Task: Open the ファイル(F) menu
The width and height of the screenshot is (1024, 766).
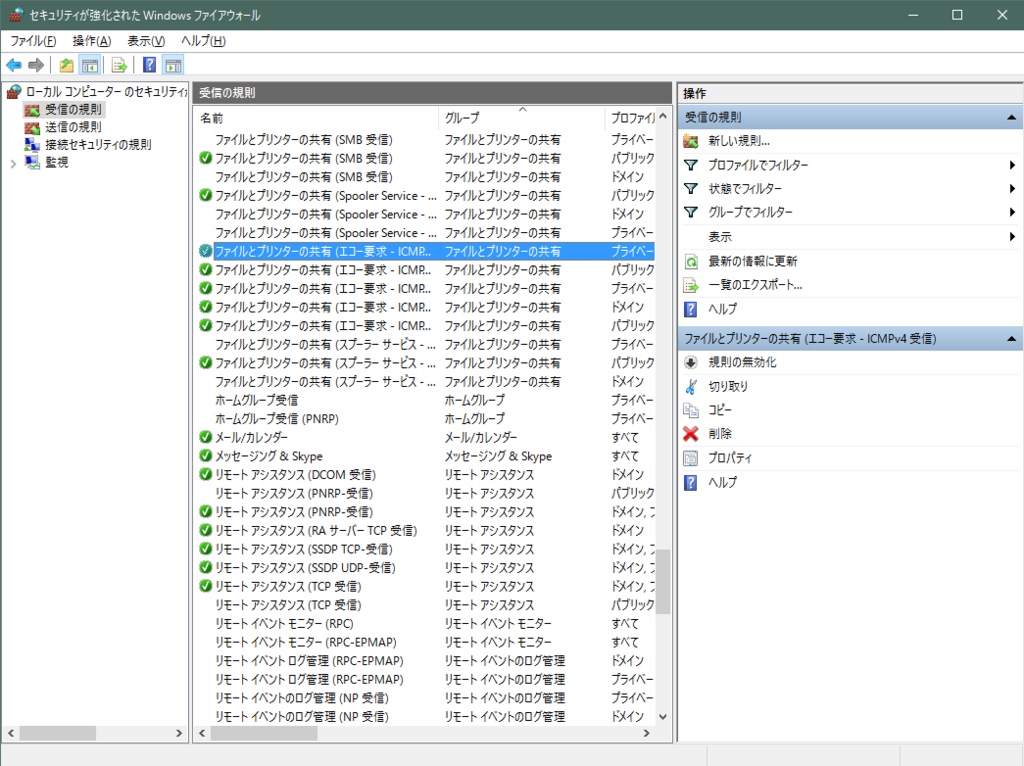Action: (33, 41)
